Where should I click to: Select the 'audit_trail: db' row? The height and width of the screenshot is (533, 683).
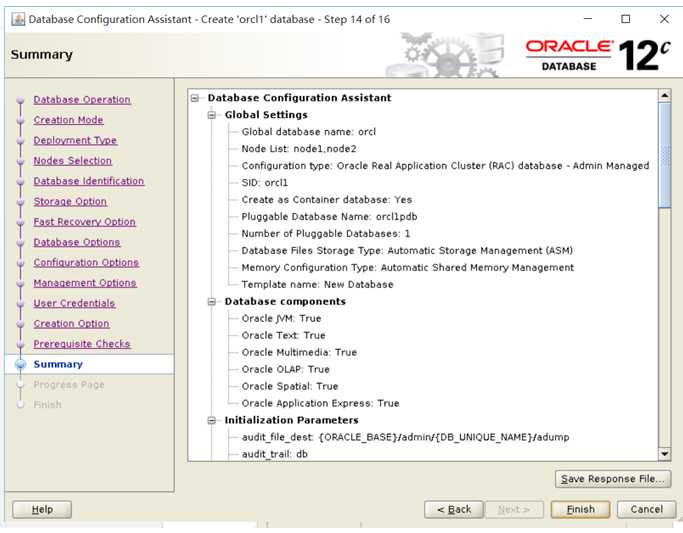[275, 454]
